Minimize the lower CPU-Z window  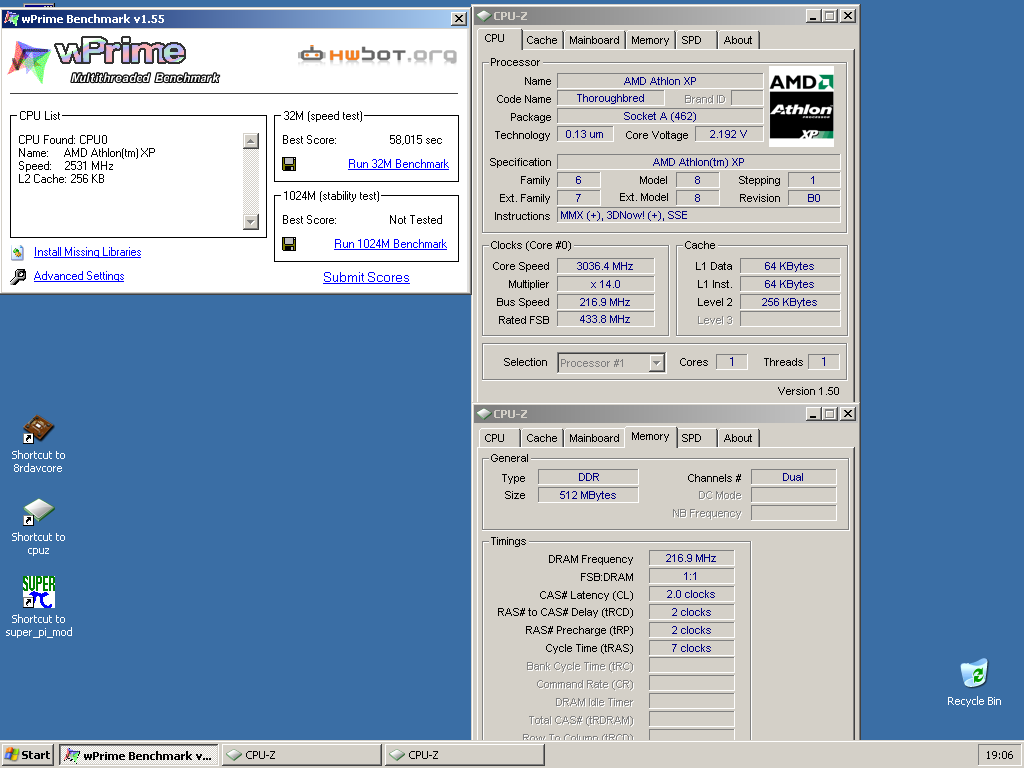tap(813, 413)
